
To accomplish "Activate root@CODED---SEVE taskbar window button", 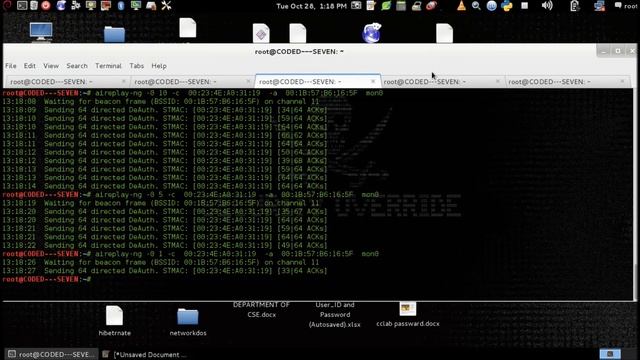I will tap(51, 354).
